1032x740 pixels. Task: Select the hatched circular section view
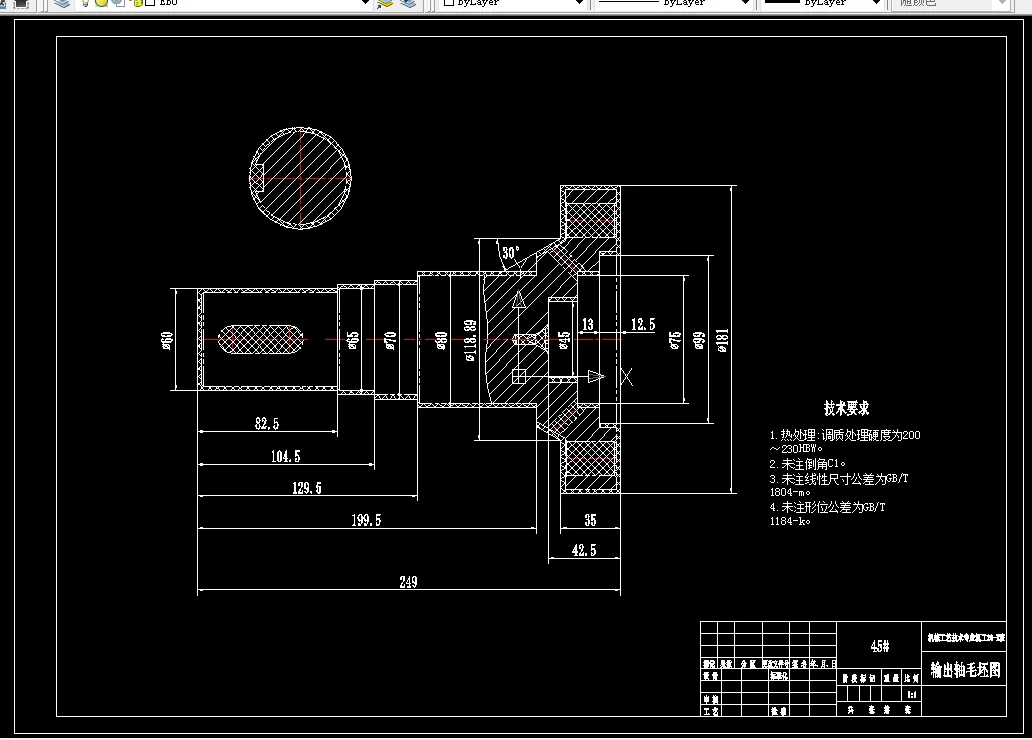(300, 178)
